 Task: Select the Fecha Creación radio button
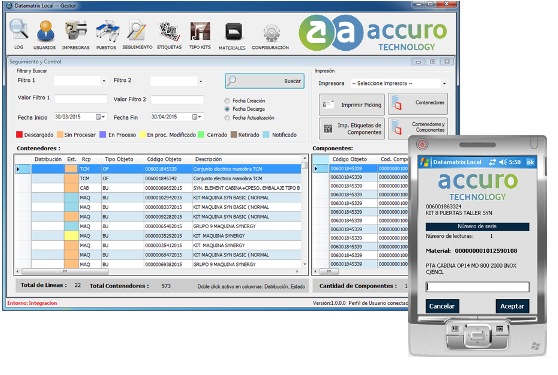coord(227,101)
